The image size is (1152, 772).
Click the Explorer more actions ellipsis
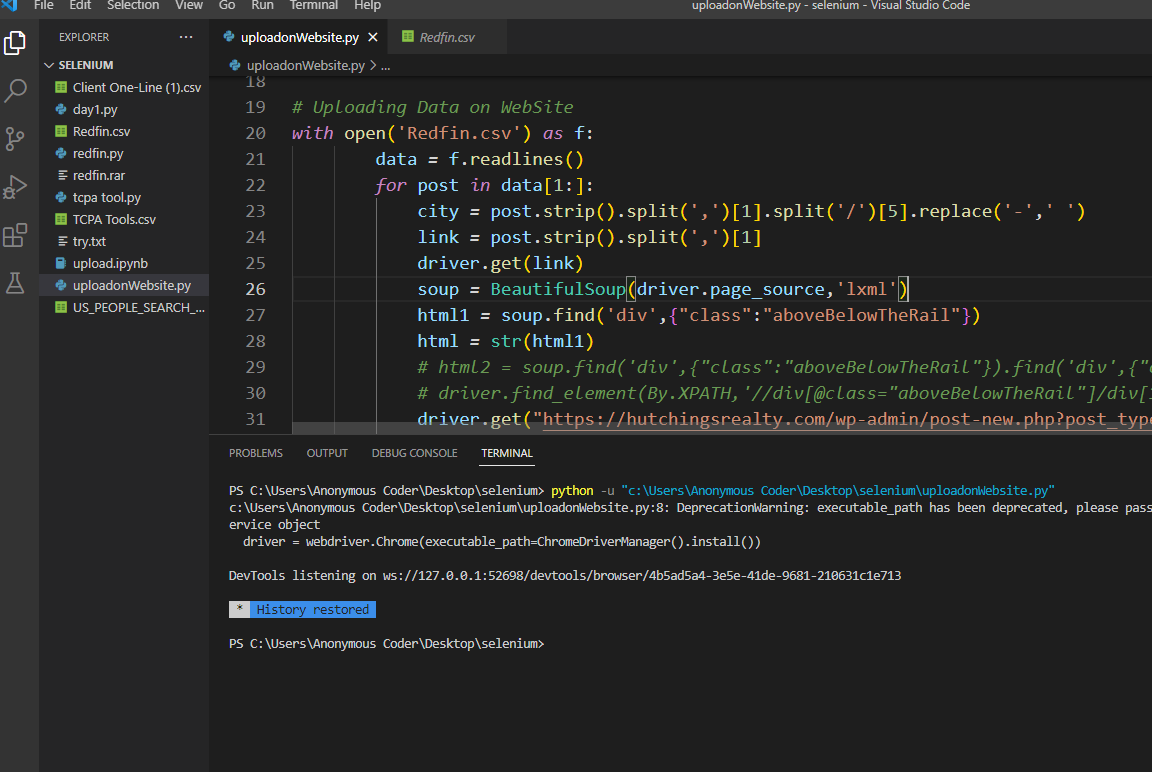(186, 37)
